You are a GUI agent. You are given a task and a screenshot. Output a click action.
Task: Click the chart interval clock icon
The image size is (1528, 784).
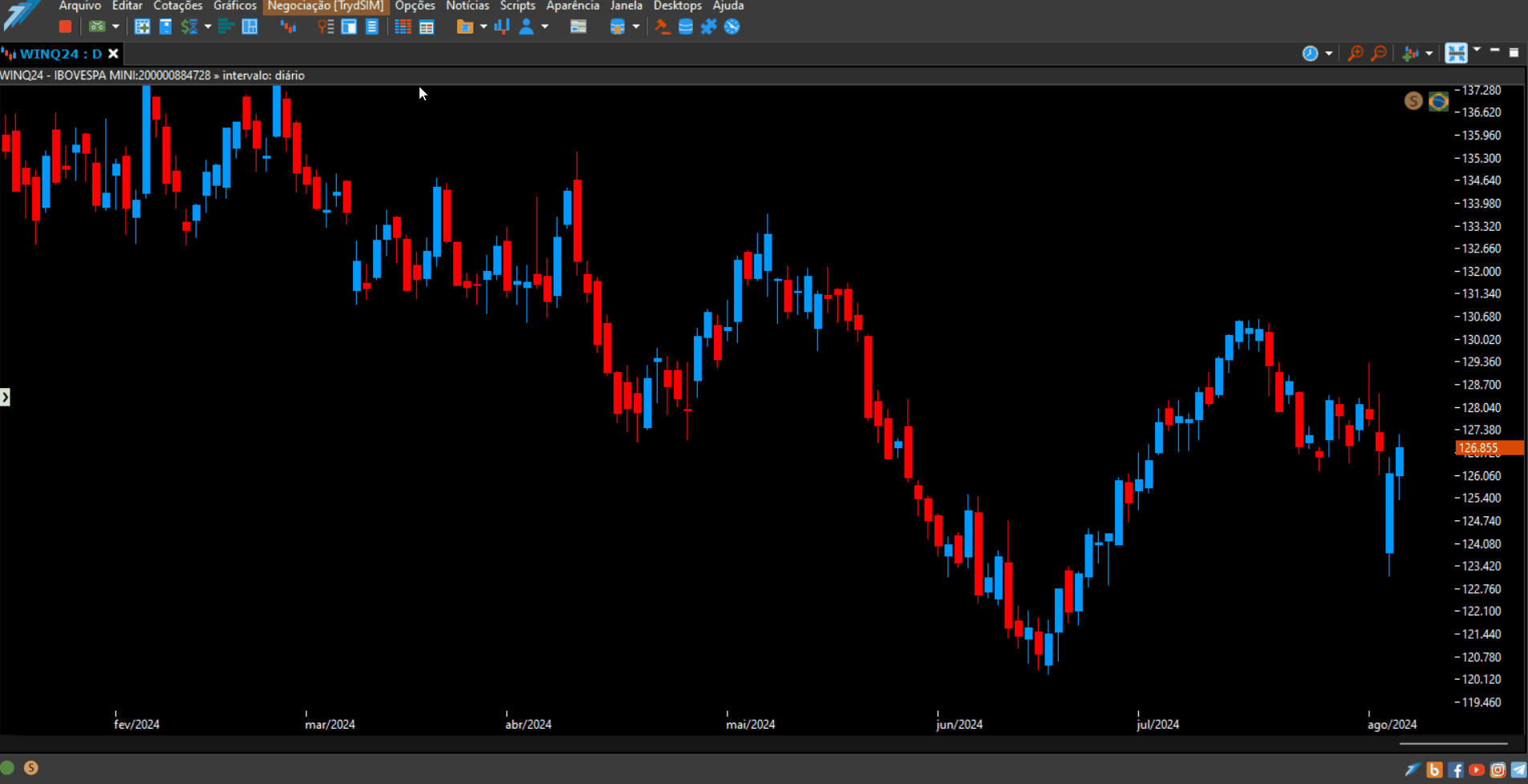1310,54
